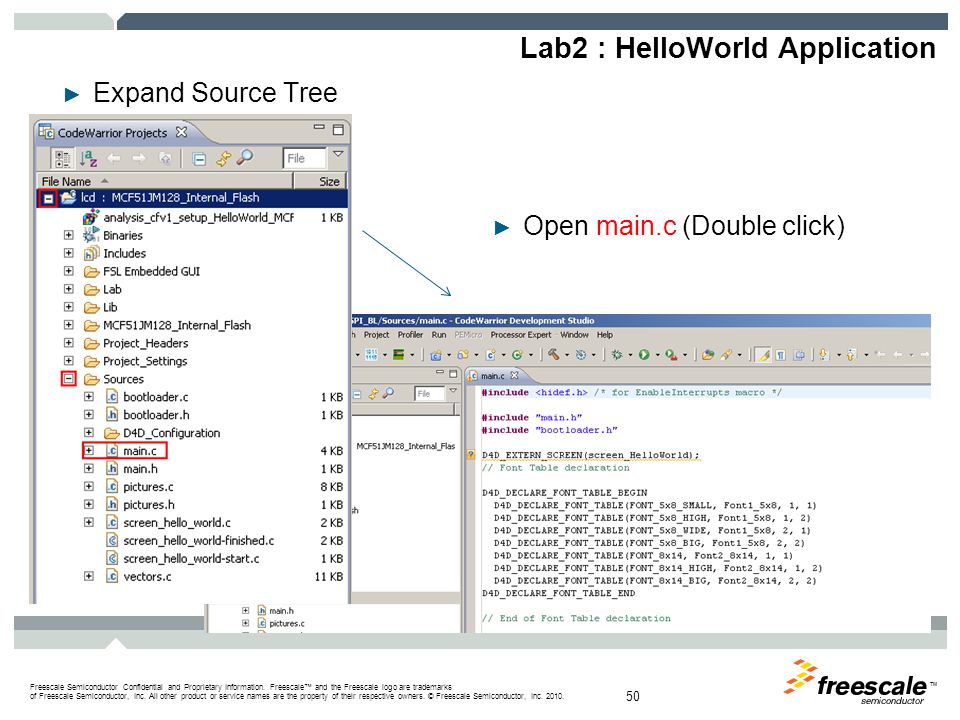Expand the Project_Settings folder

(x=69, y=361)
